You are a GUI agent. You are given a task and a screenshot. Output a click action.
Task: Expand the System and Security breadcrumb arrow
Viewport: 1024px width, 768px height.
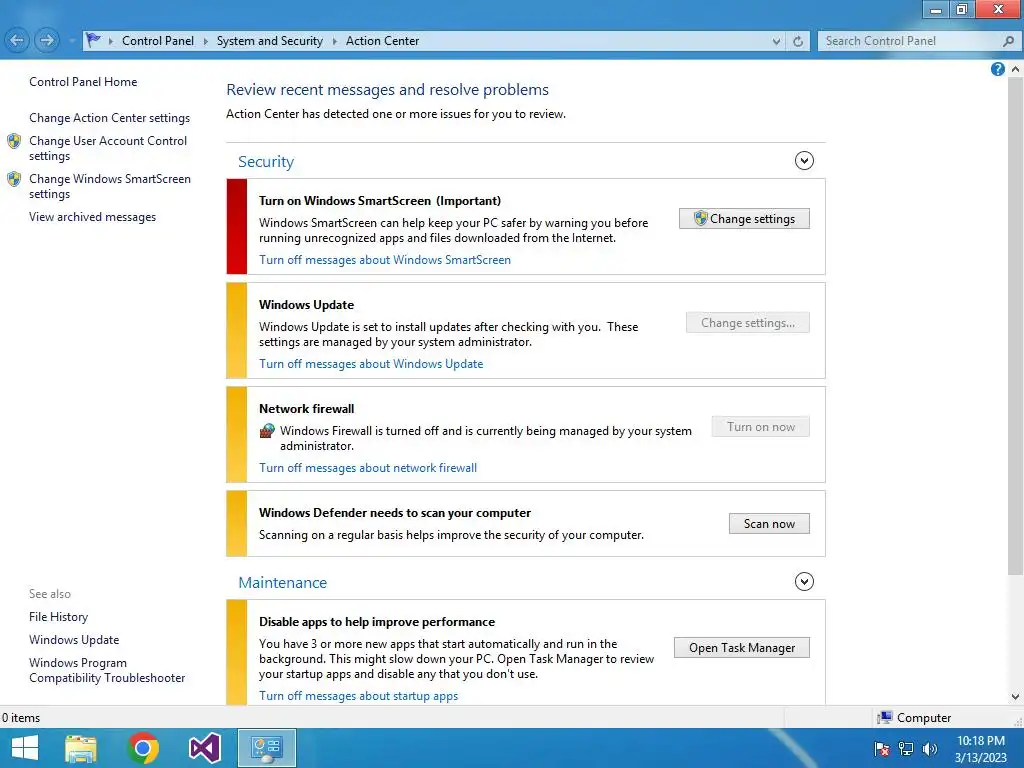[x=334, y=41]
